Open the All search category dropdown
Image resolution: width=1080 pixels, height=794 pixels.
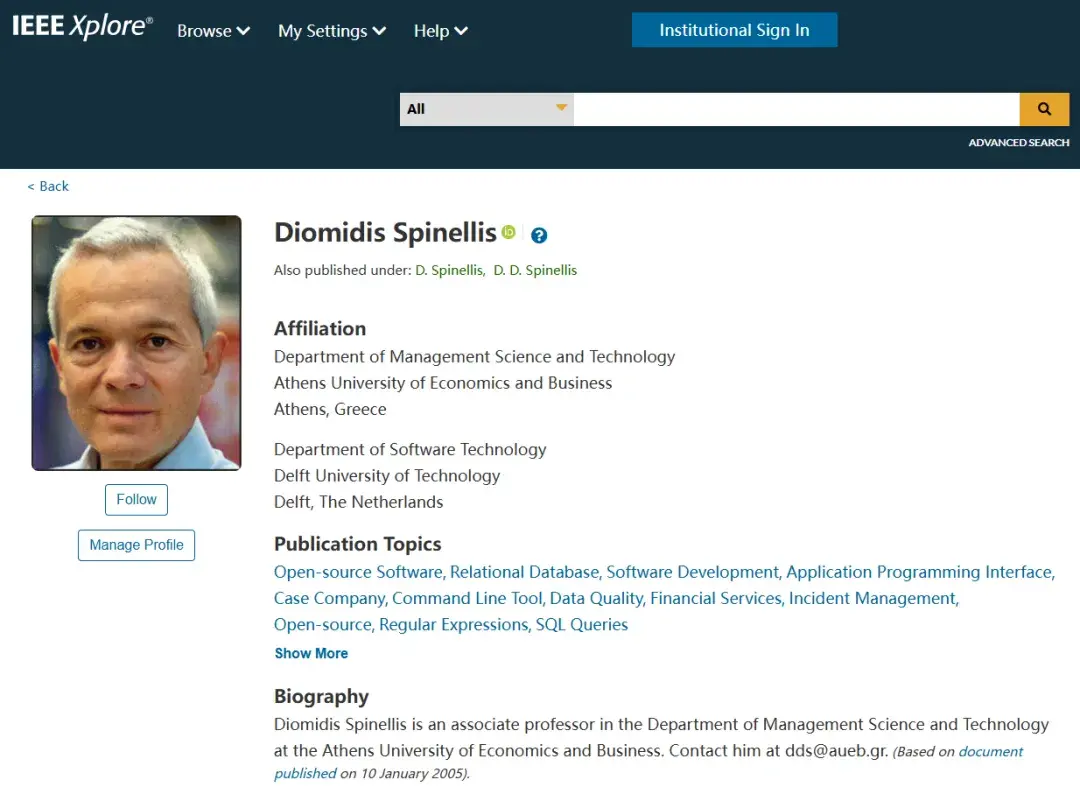tap(486, 109)
